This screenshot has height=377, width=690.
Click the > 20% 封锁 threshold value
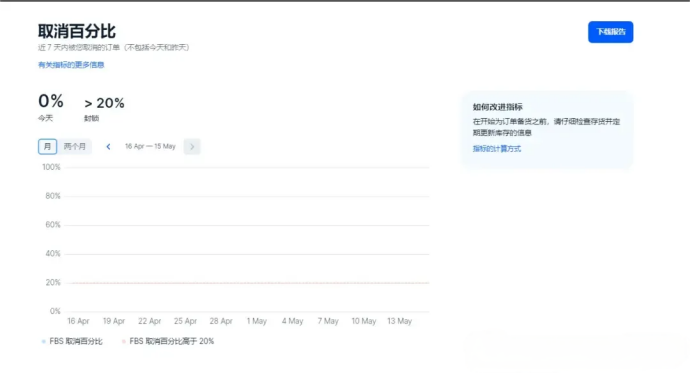pos(104,103)
